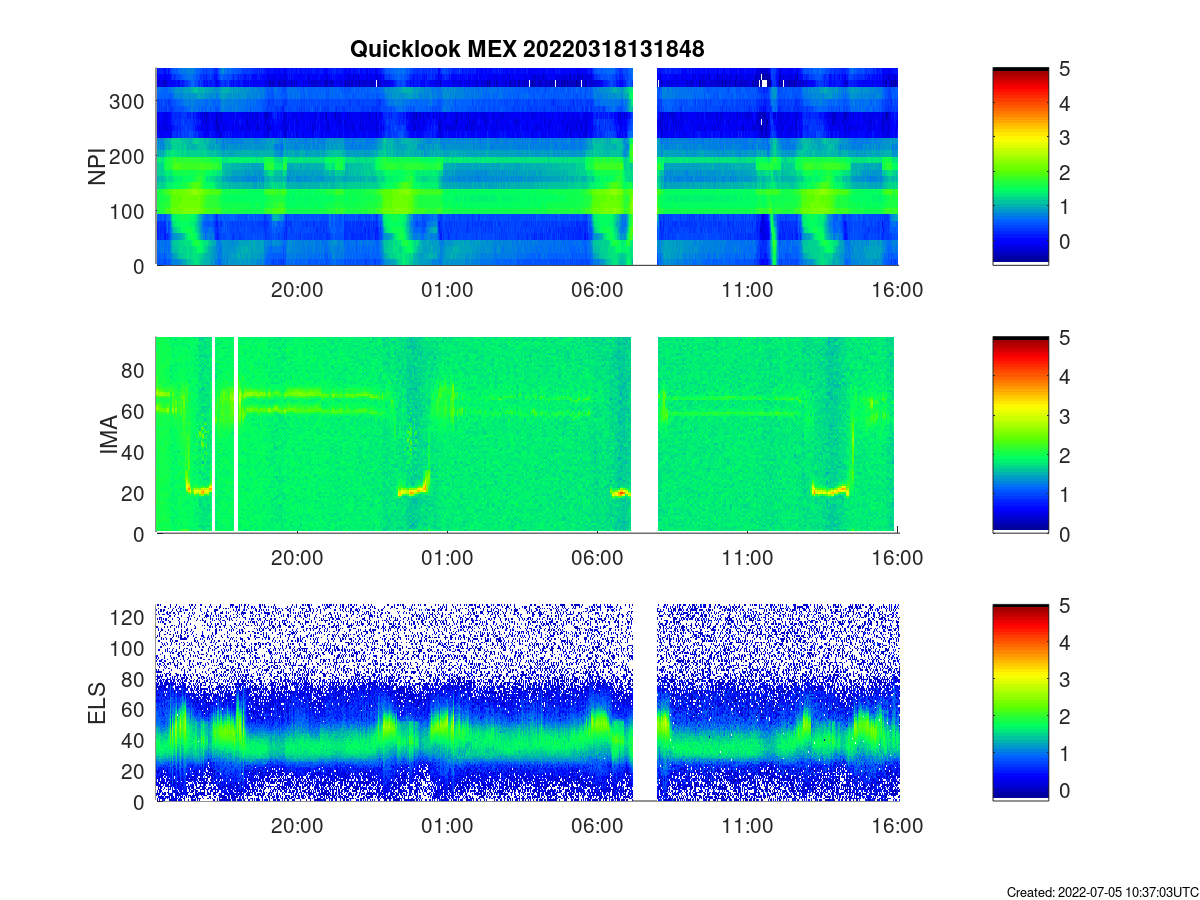This screenshot has height=900, width=1200.
Task: Click the 3 label on NPI colorbar
Action: 1065,138
